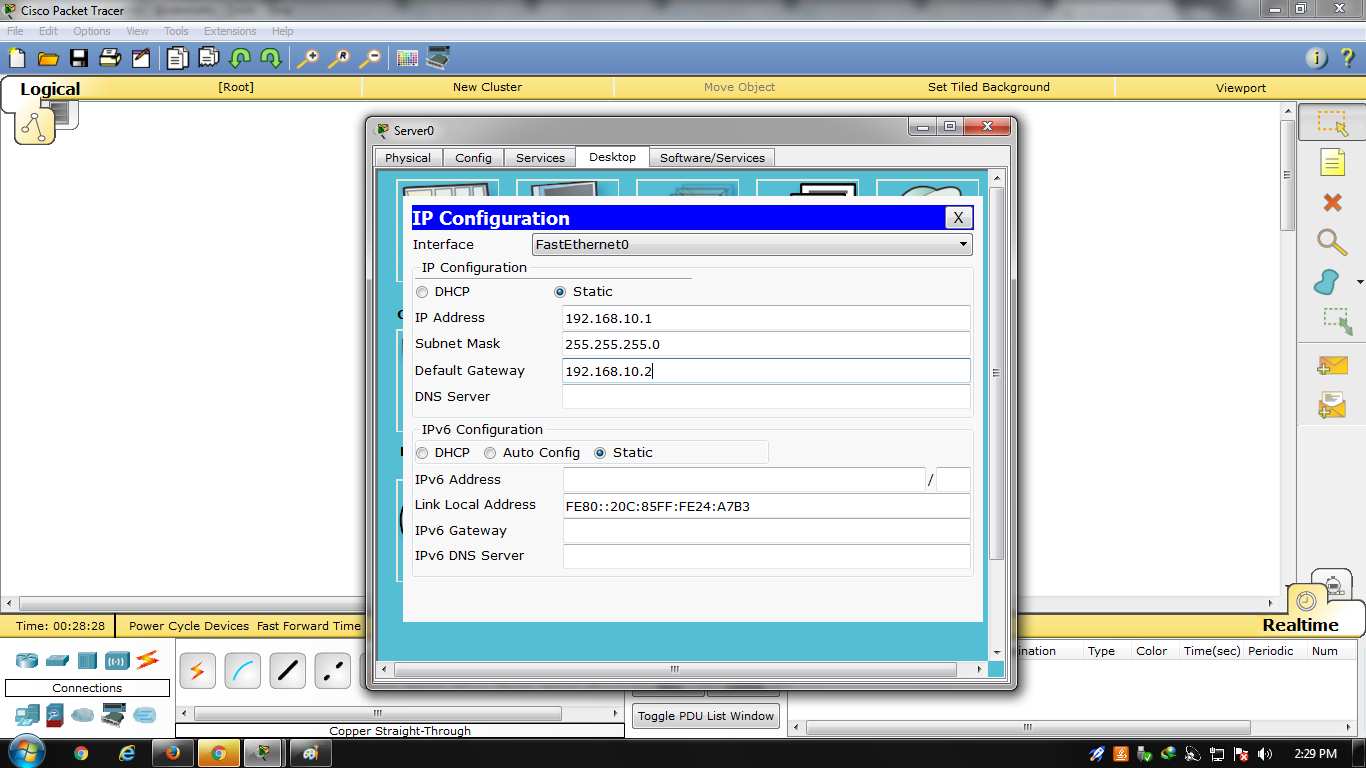
Task: Switch to the Services tab
Action: [x=540, y=158]
